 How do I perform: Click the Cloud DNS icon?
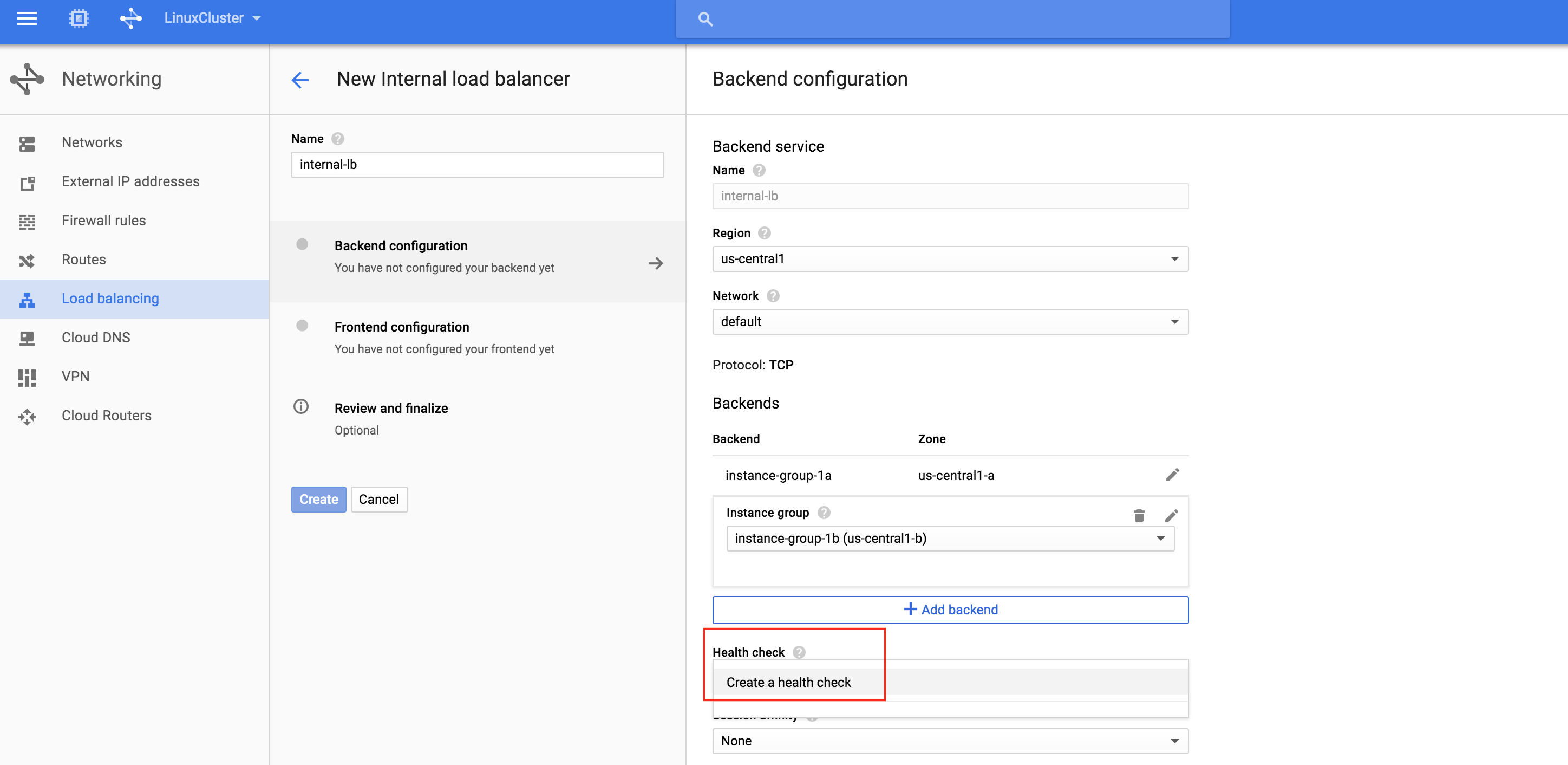click(27, 339)
